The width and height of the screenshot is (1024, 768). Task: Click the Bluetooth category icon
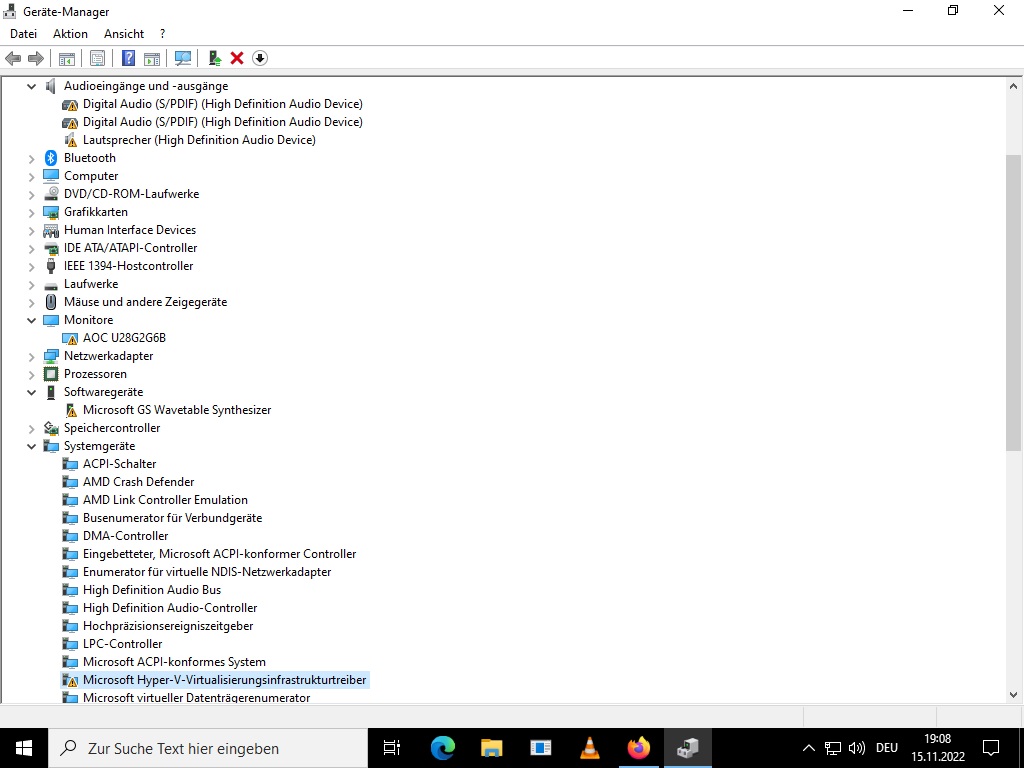click(x=51, y=158)
